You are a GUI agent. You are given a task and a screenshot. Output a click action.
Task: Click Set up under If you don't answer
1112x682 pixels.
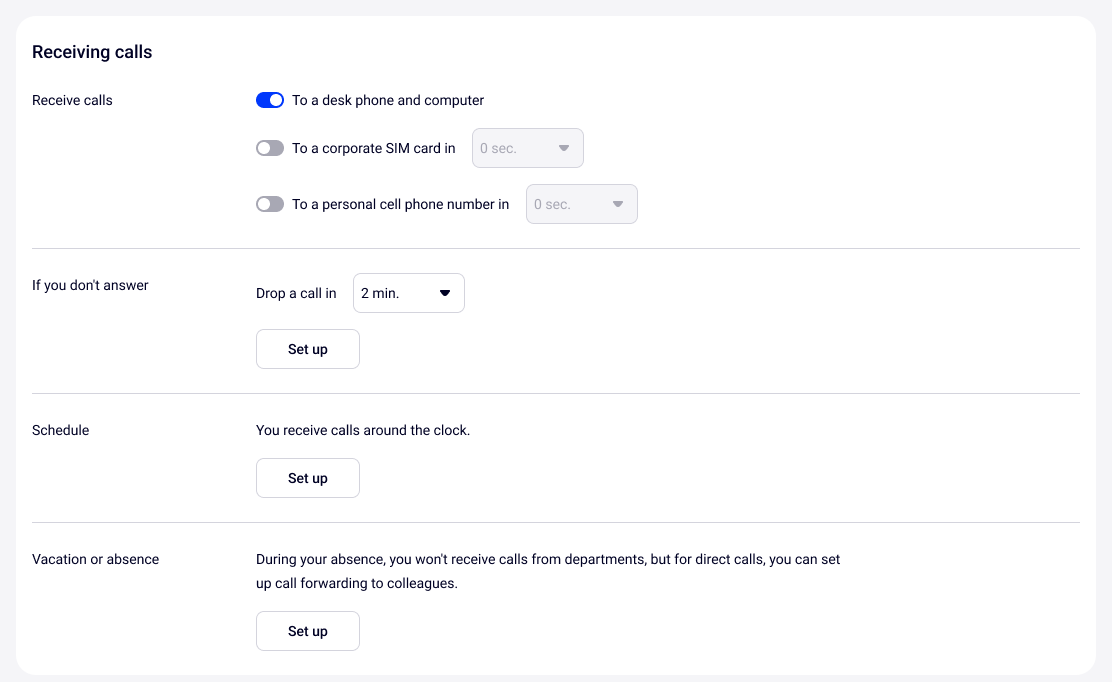pyautogui.click(x=307, y=349)
